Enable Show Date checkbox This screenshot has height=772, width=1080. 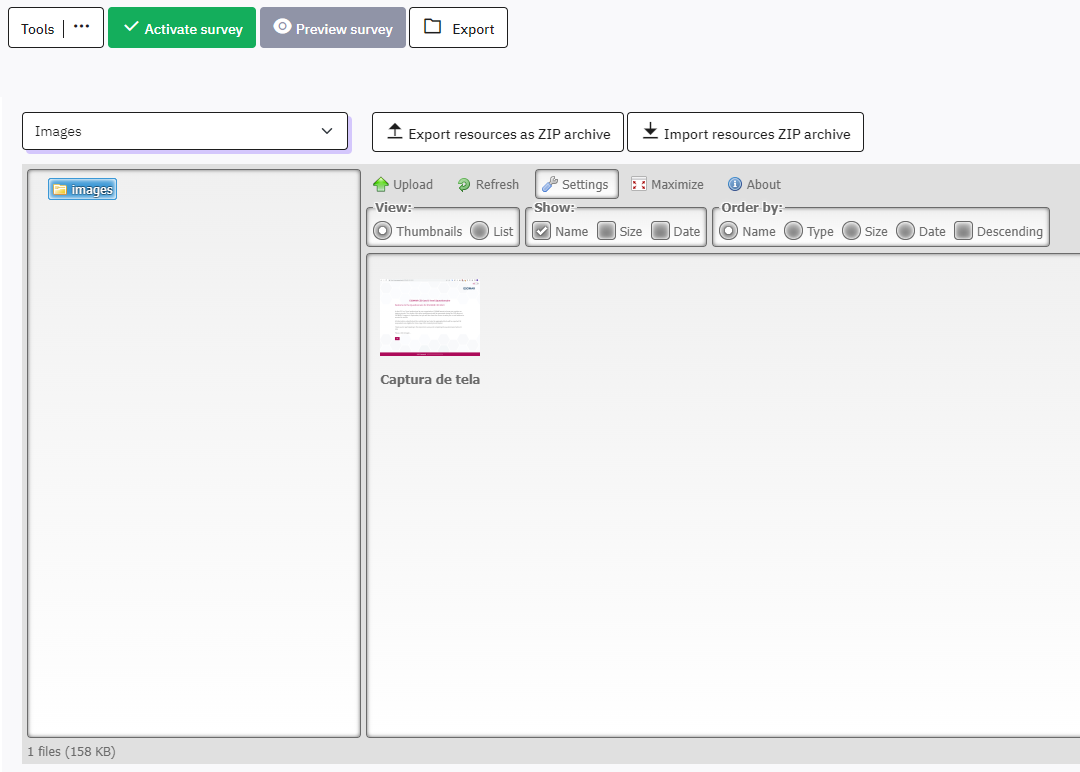coord(660,231)
